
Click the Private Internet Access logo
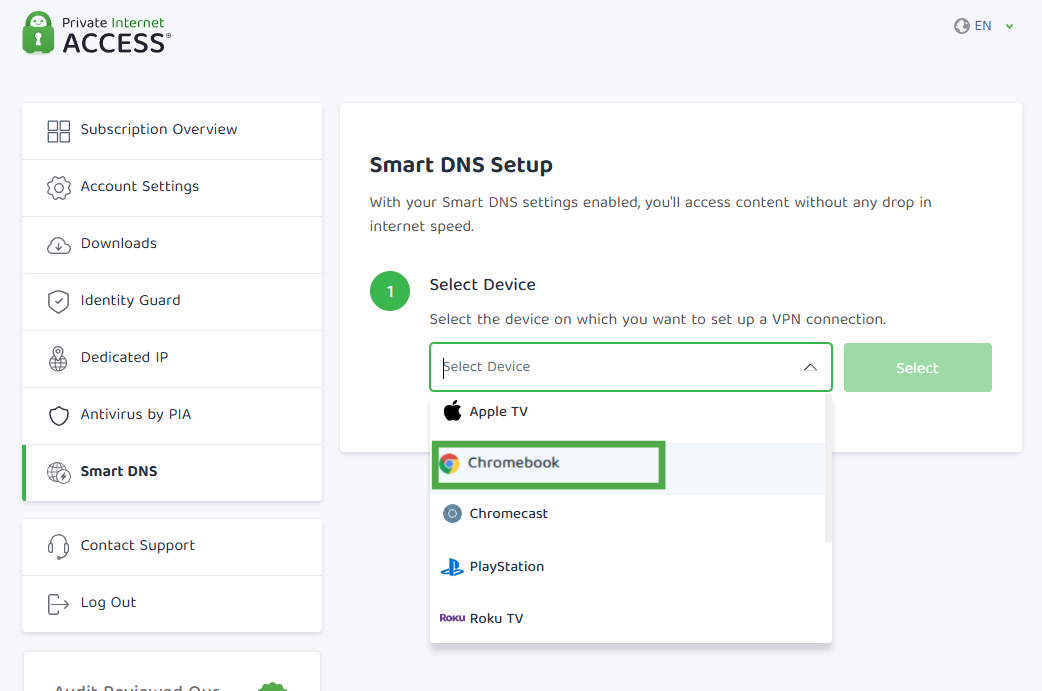(96, 33)
